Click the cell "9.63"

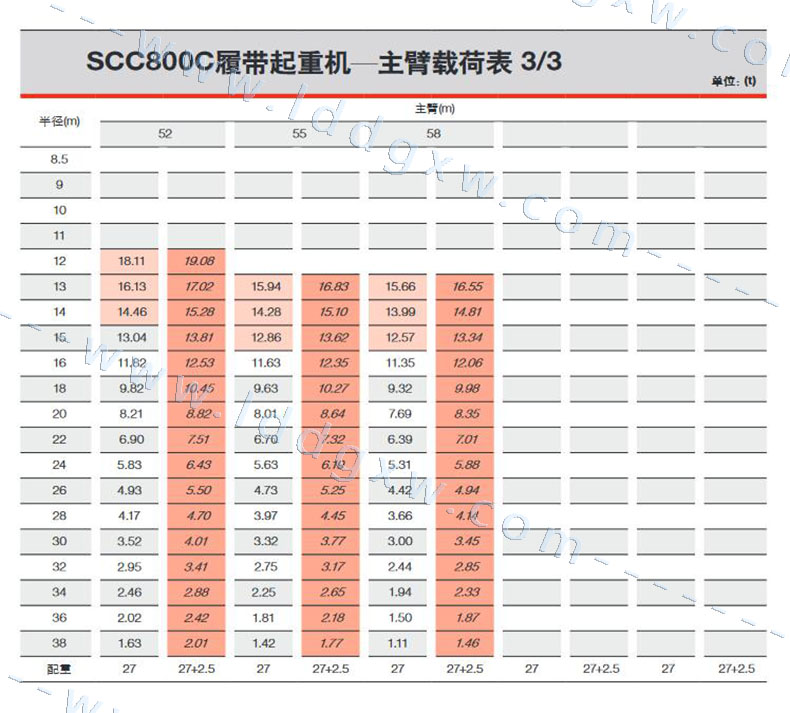(x=266, y=388)
